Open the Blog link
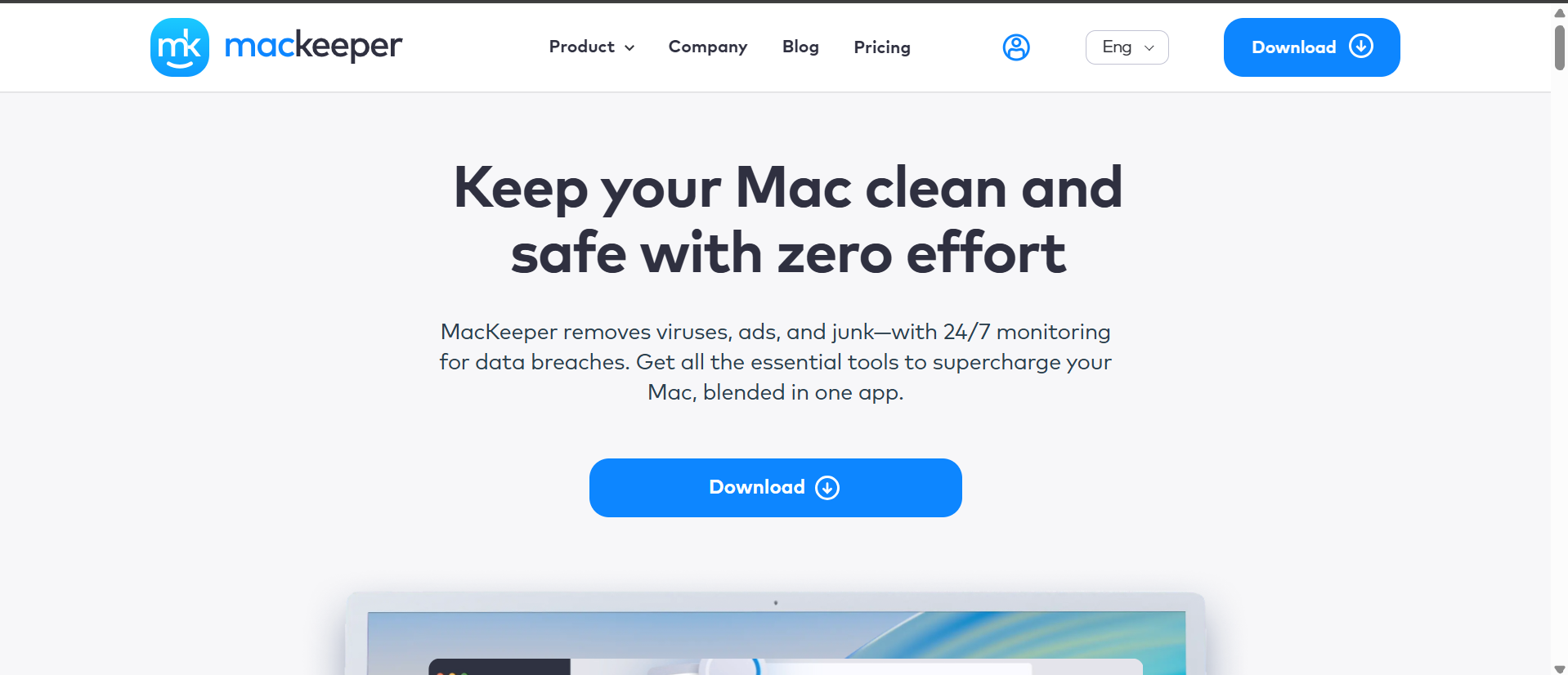The width and height of the screenshot is (1568, 675). pyautogui.click(x=800, y=47)
